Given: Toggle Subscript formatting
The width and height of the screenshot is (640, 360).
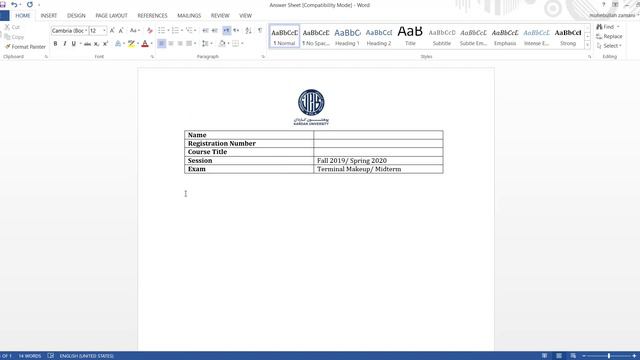Looking at the screenshot, I should click(96, 44).
